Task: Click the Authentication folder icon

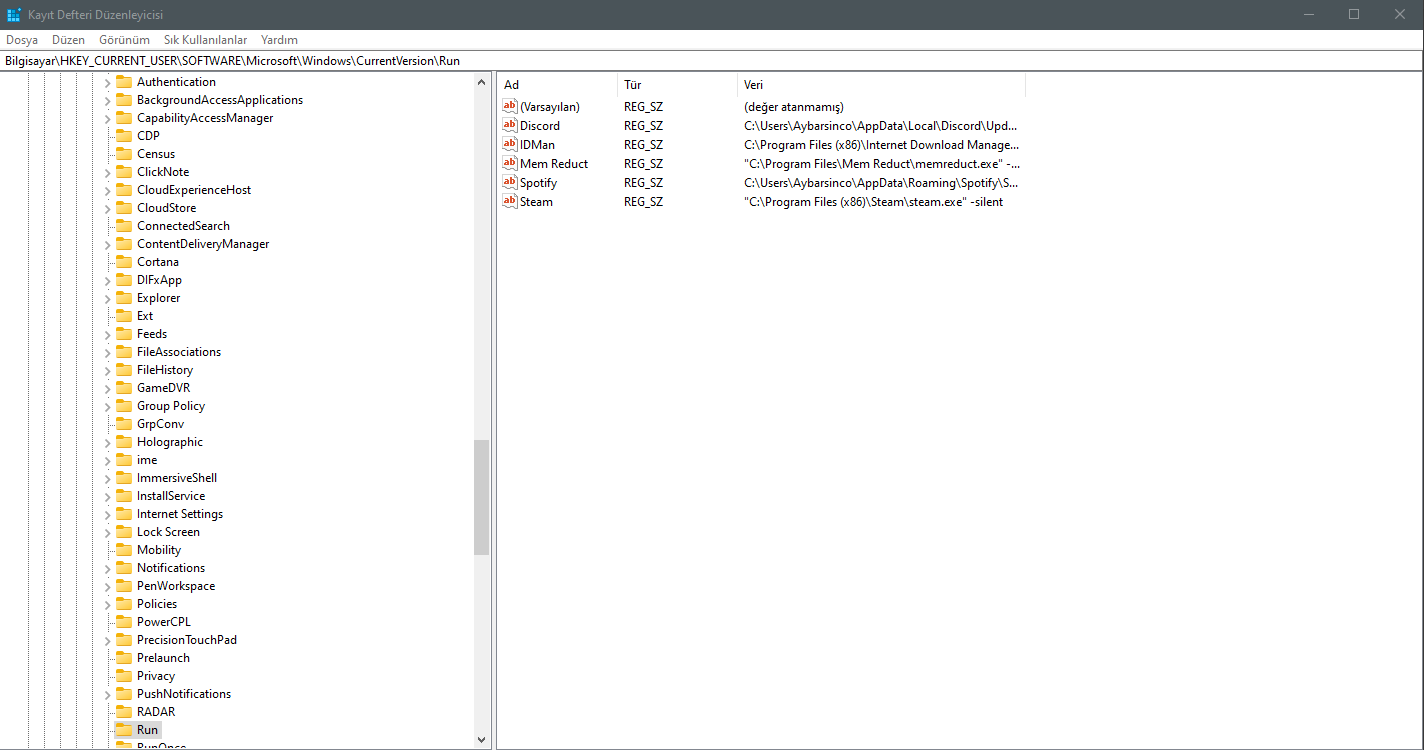Action: click(124, 82)
